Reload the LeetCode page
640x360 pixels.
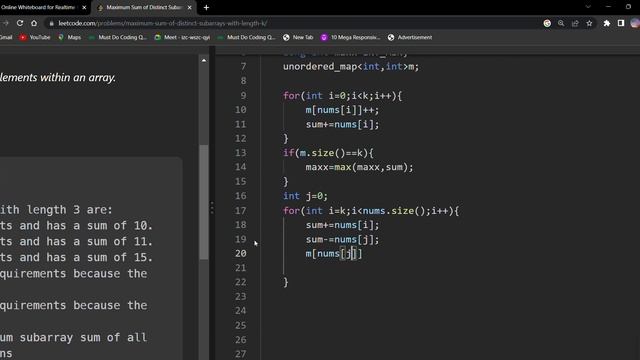pyautogui.click(x=20, y=23)
